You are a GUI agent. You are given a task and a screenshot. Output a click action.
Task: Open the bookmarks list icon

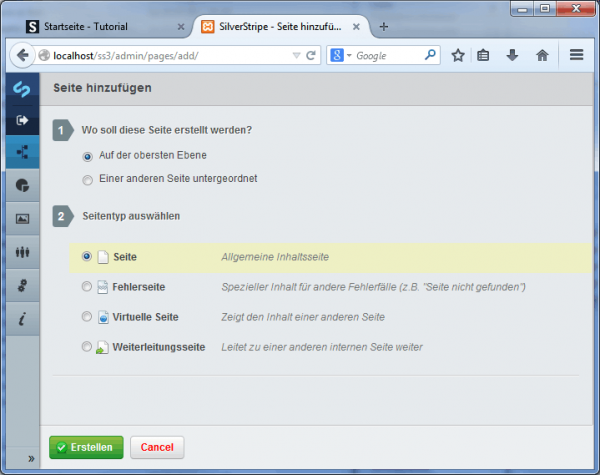pyautogui.click(x=483, y=55)
